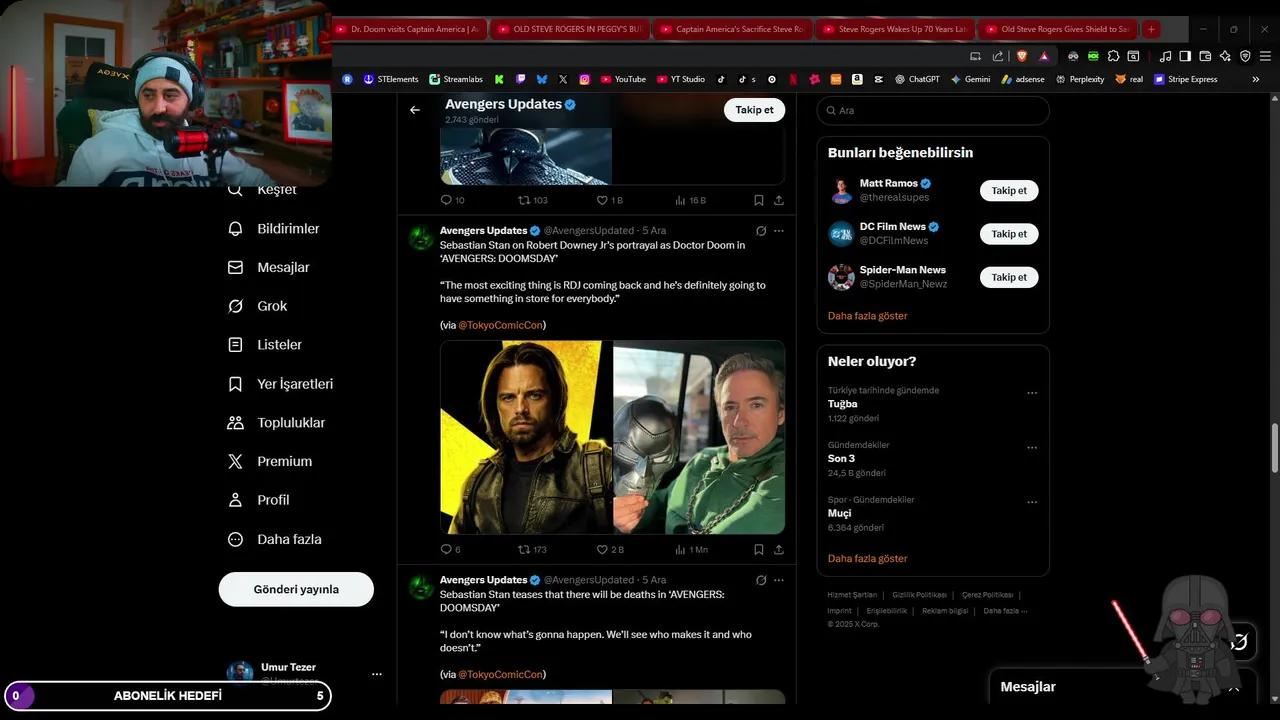Open the Robert Downey Jr mask photo
The height and width of the screenshot is (720, 1280).
coord(699,437)
